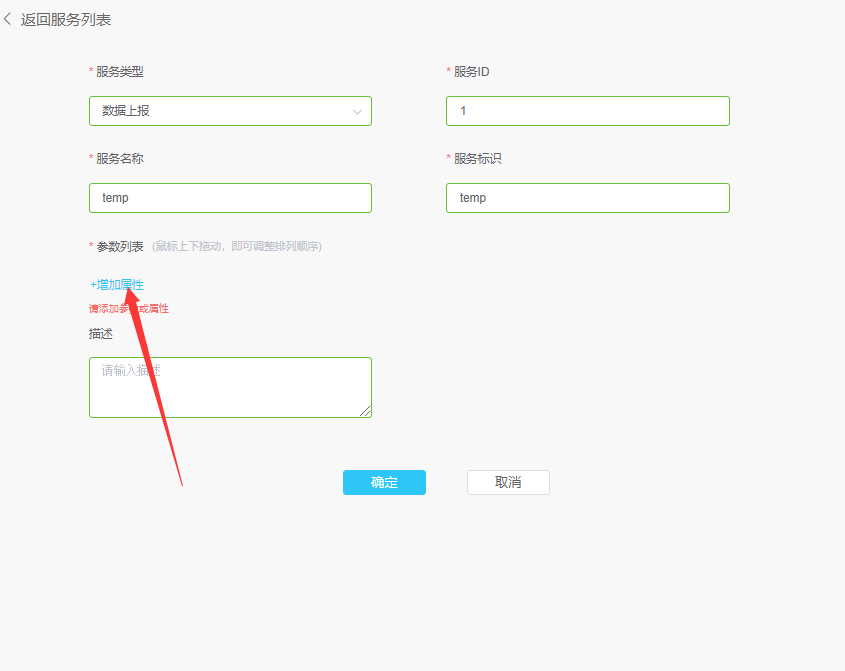The width and height of the screenshot is (845, 671).
Task: Click the 服务ID input containing 1
Action: coord(587,111)
